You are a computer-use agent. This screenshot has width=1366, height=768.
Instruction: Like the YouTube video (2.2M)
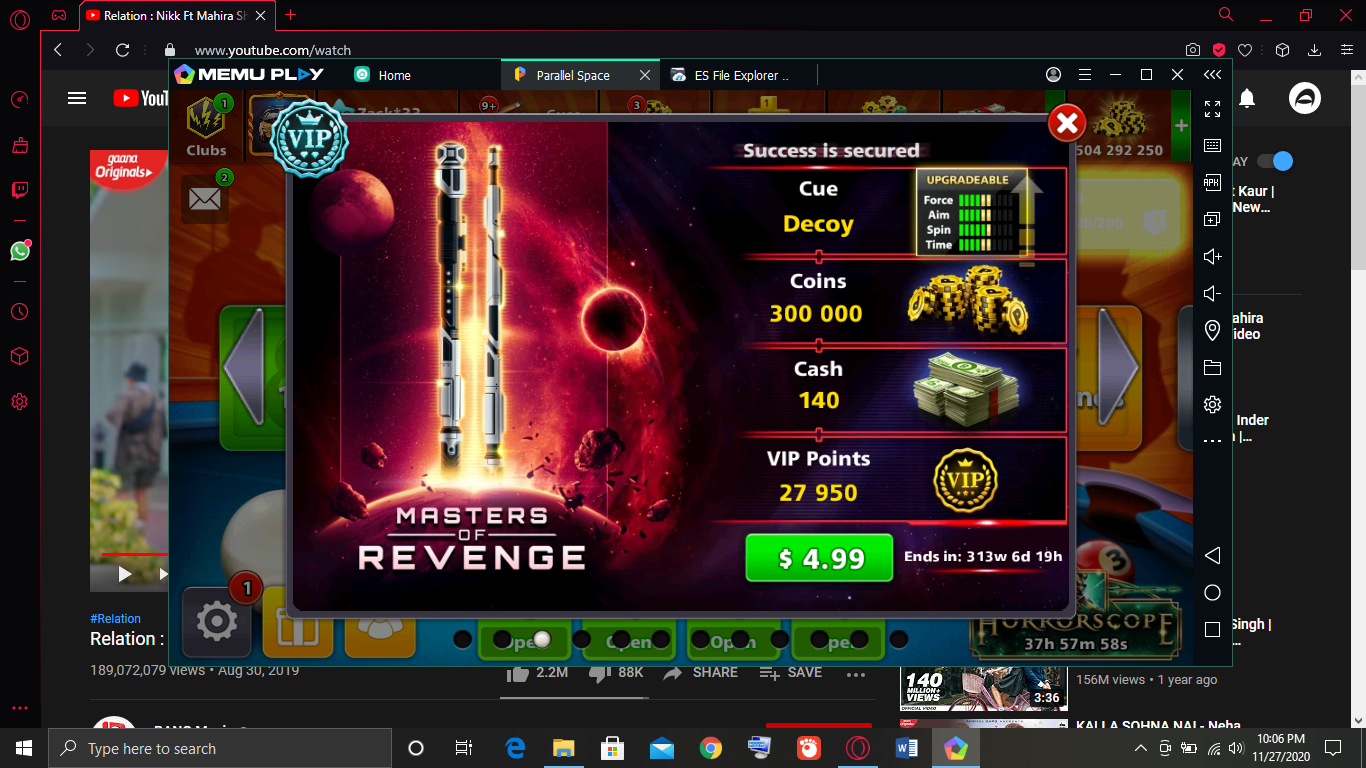pyautogui.click(x=538, y=673)
